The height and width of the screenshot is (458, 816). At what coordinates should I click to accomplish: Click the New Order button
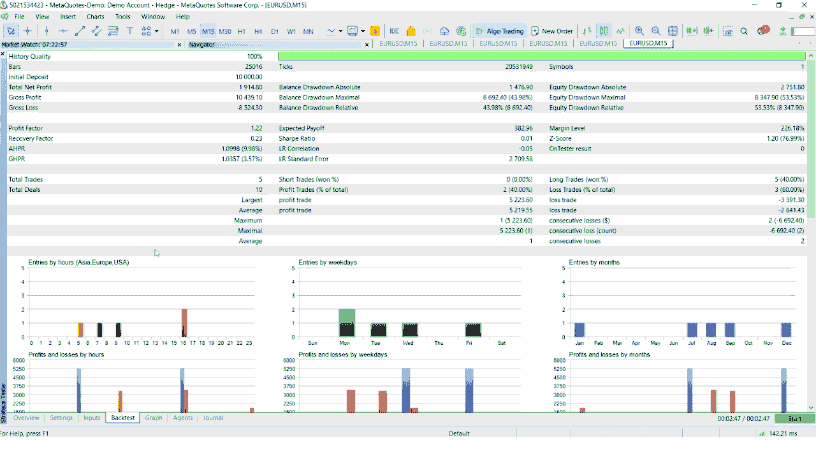(x=552, y=31)
